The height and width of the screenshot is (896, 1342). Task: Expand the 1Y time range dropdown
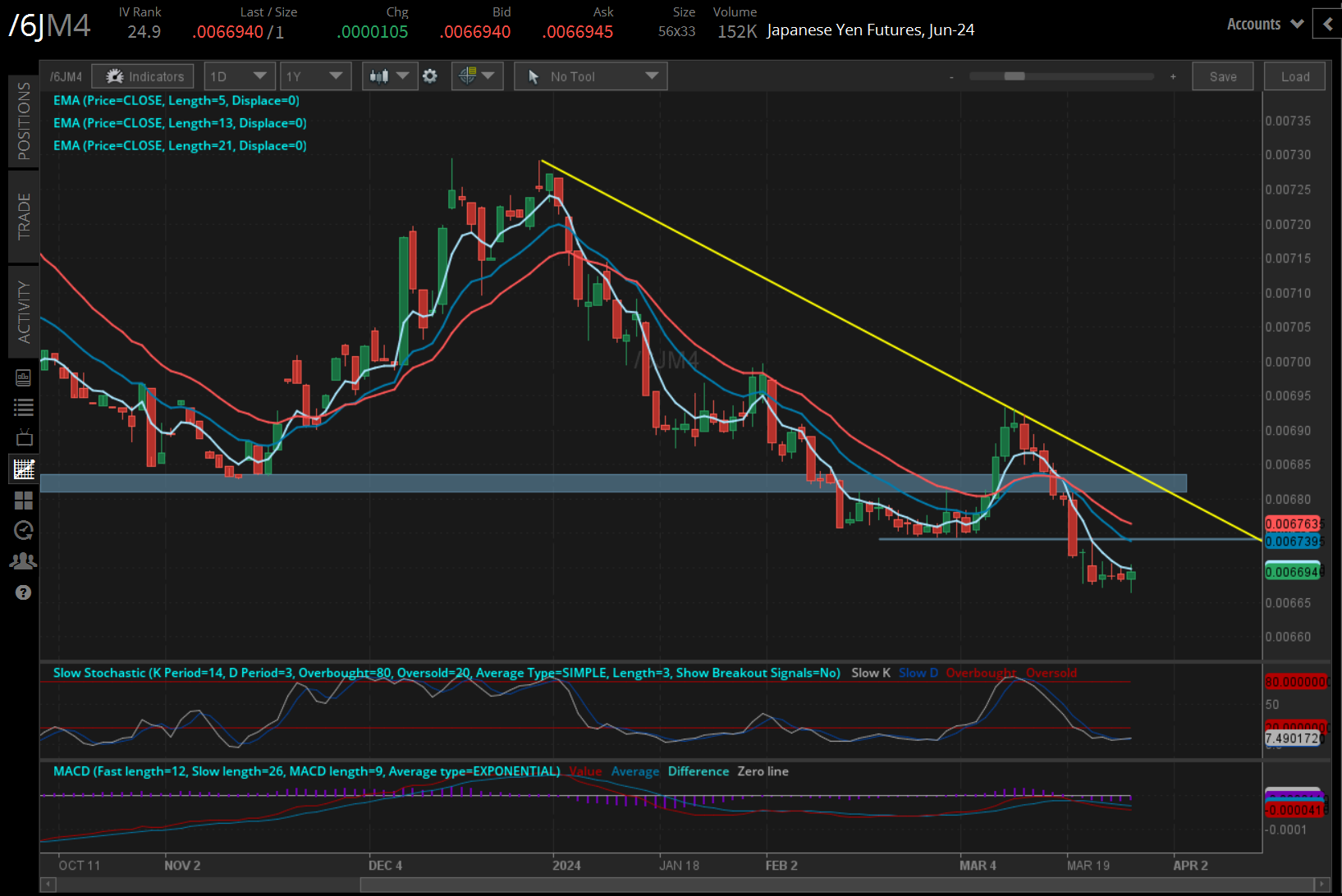315,76
